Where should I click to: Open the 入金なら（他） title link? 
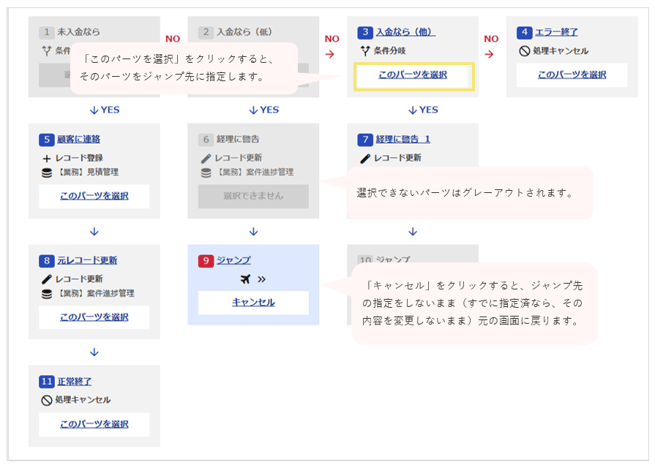(406, 32)
